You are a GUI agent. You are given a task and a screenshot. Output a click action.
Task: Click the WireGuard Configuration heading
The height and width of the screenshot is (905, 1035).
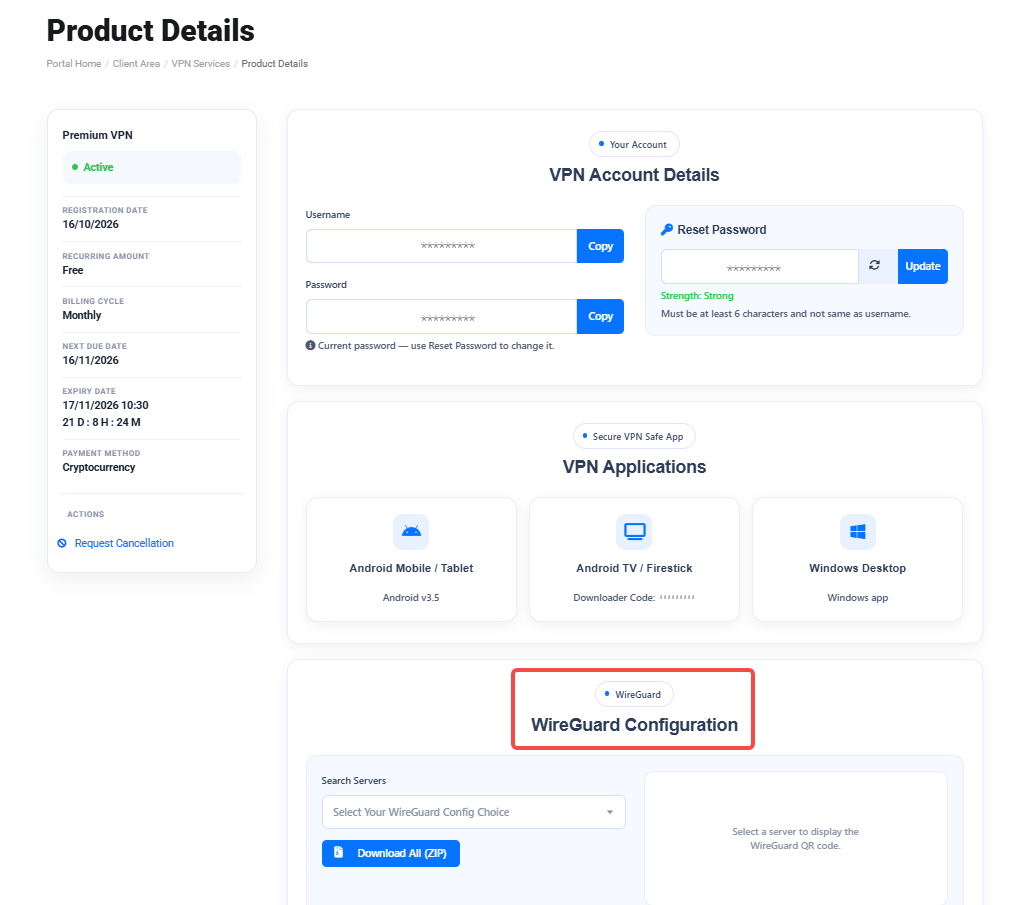coord(634,725)
